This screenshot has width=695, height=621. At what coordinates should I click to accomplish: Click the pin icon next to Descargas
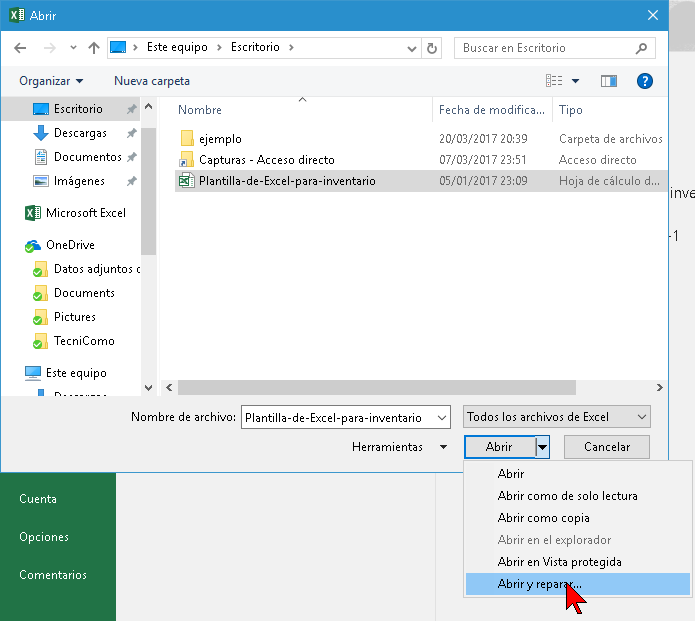point(132,133)
